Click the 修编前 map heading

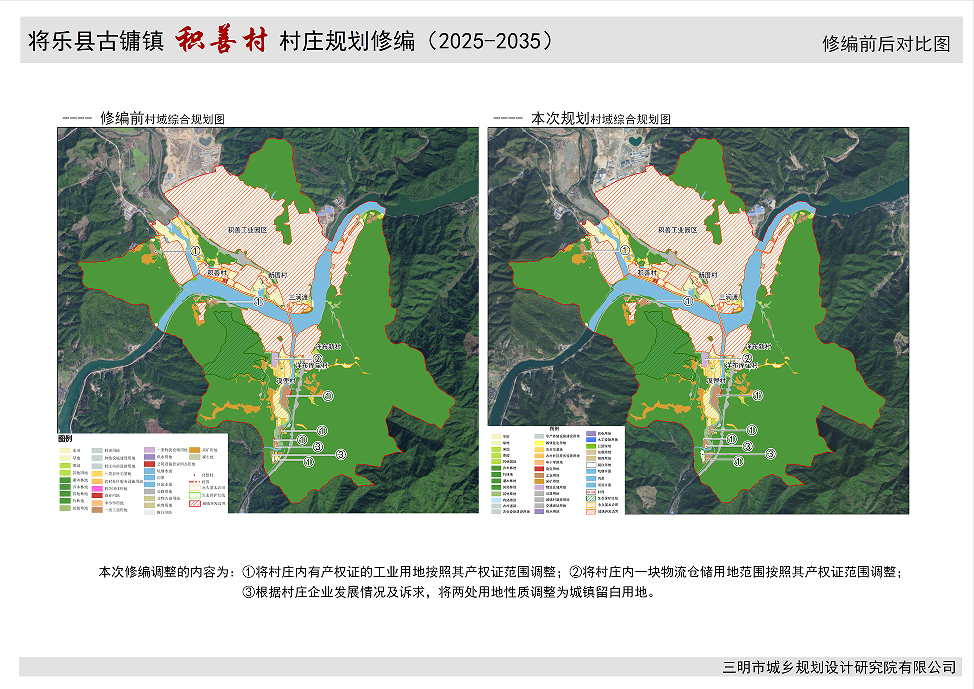click(x=121, y=117)
